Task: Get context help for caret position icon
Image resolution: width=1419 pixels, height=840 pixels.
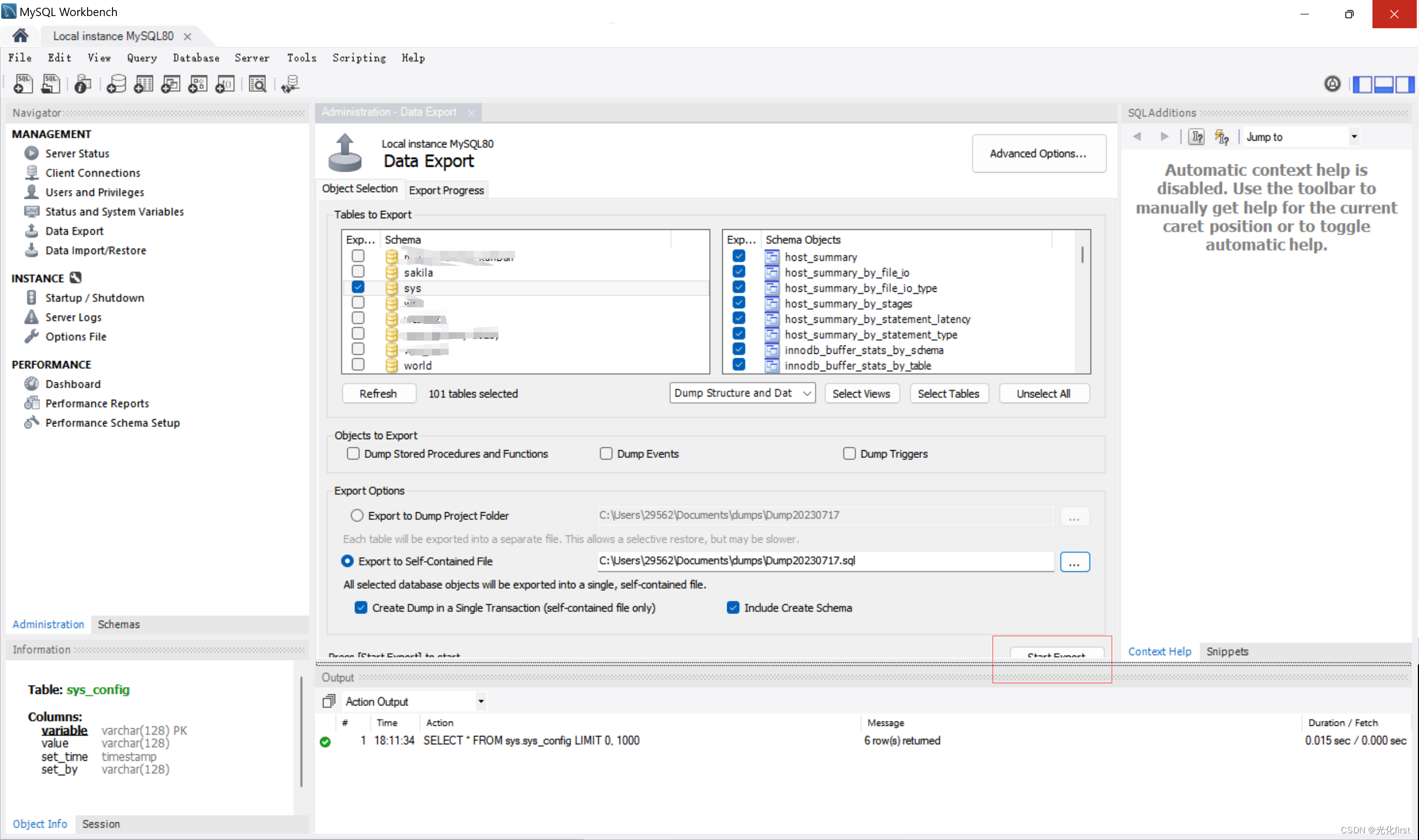Action: (1196, 137)
